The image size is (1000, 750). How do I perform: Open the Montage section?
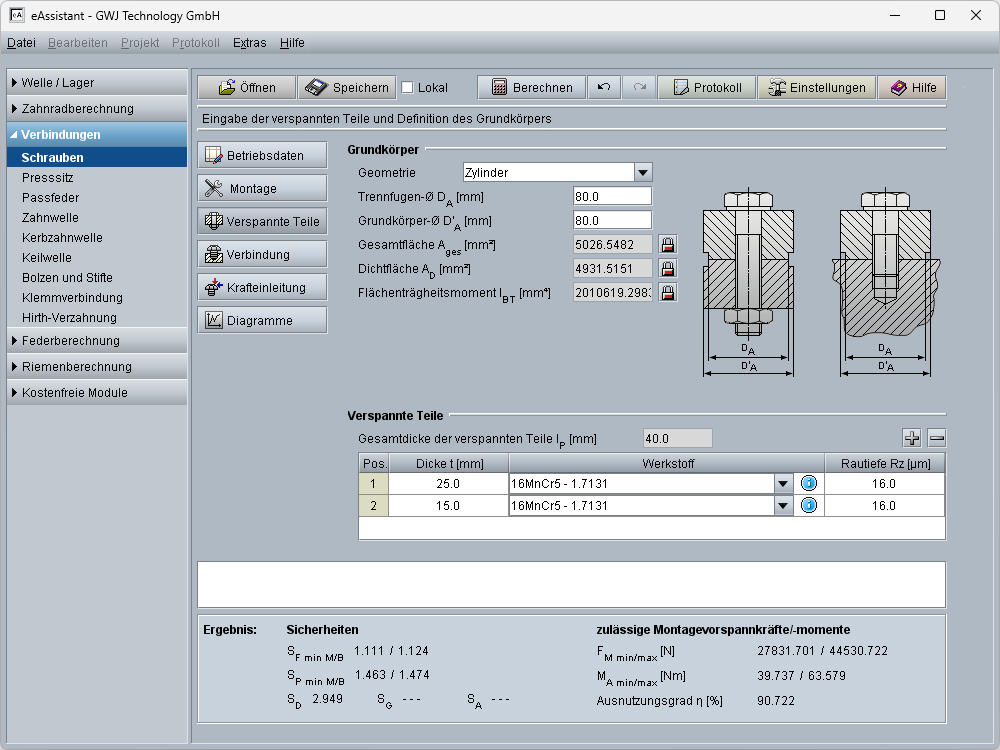click(262, 188)
